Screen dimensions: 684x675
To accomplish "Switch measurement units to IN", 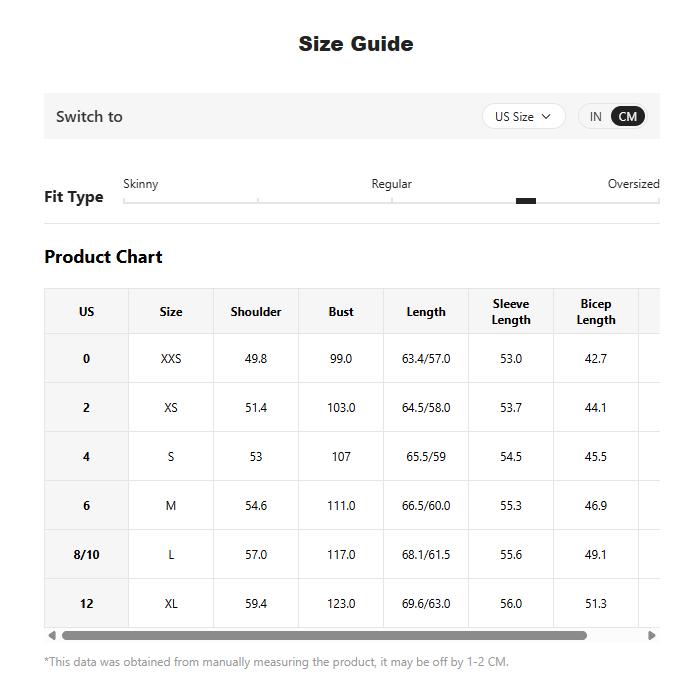I will [595, 116].
